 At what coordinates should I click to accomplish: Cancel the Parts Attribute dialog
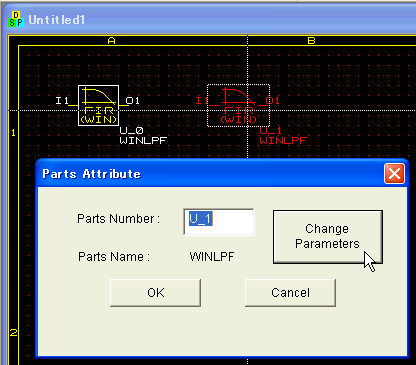click(x=290, y=293)
